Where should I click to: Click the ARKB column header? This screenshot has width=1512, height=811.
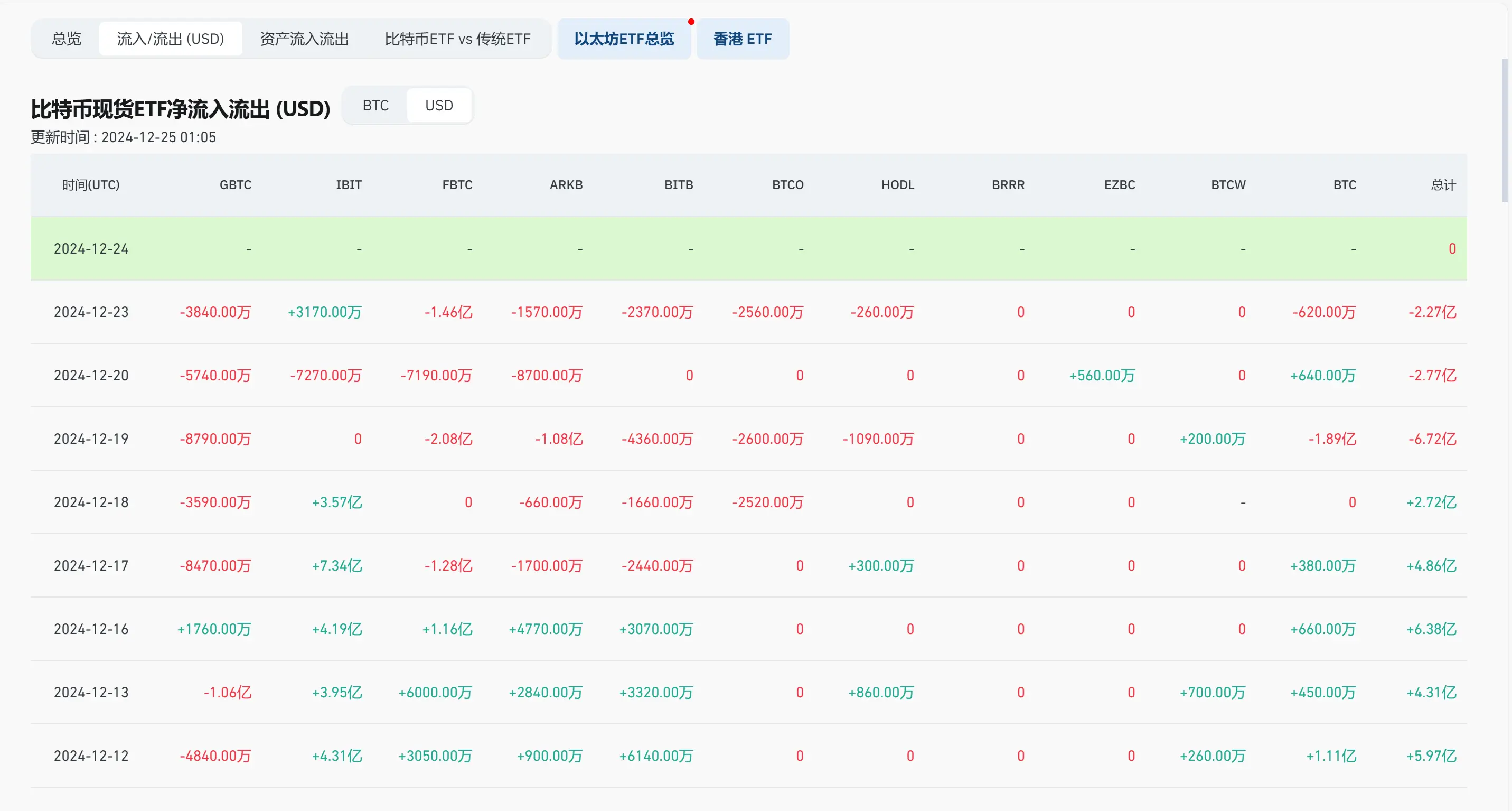point(566,185)
